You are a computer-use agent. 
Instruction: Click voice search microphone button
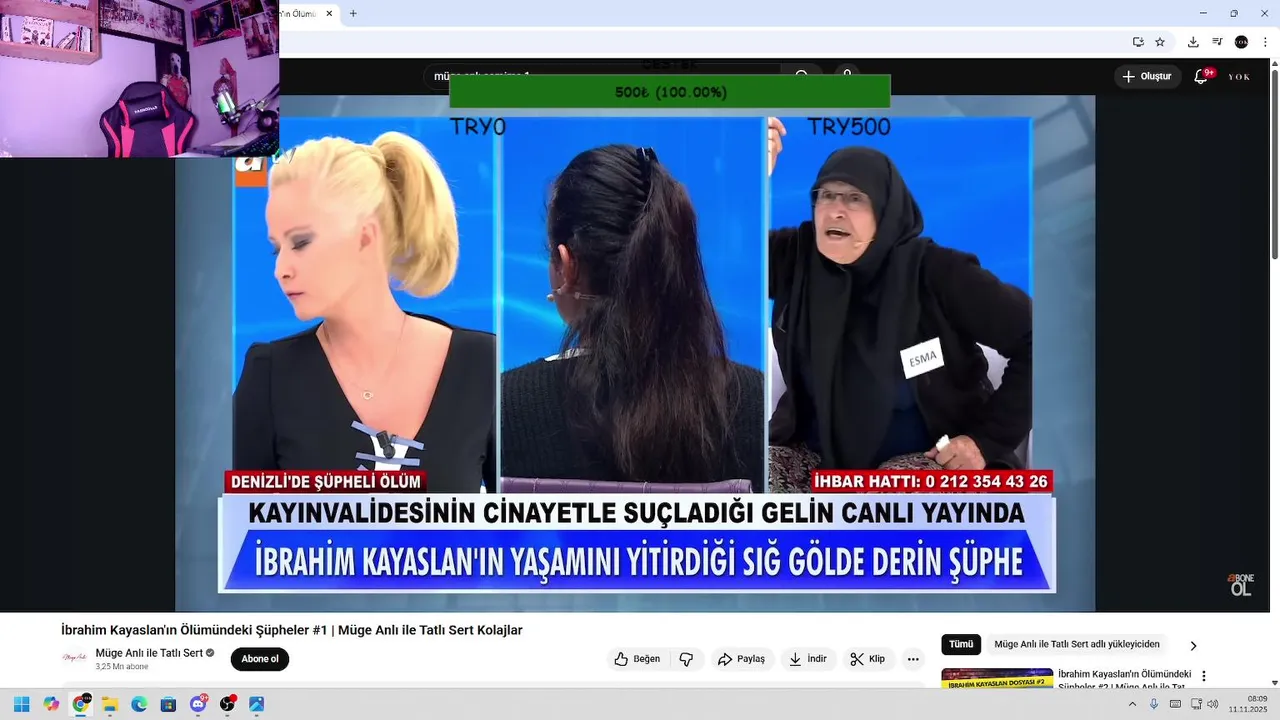pyautogui.click(x=847, y=75)
